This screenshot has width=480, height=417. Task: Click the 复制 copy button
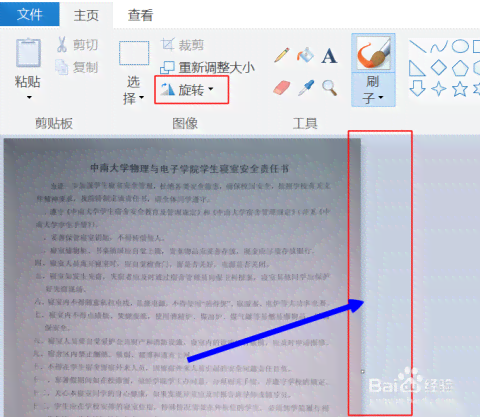(x=77, y=67)
